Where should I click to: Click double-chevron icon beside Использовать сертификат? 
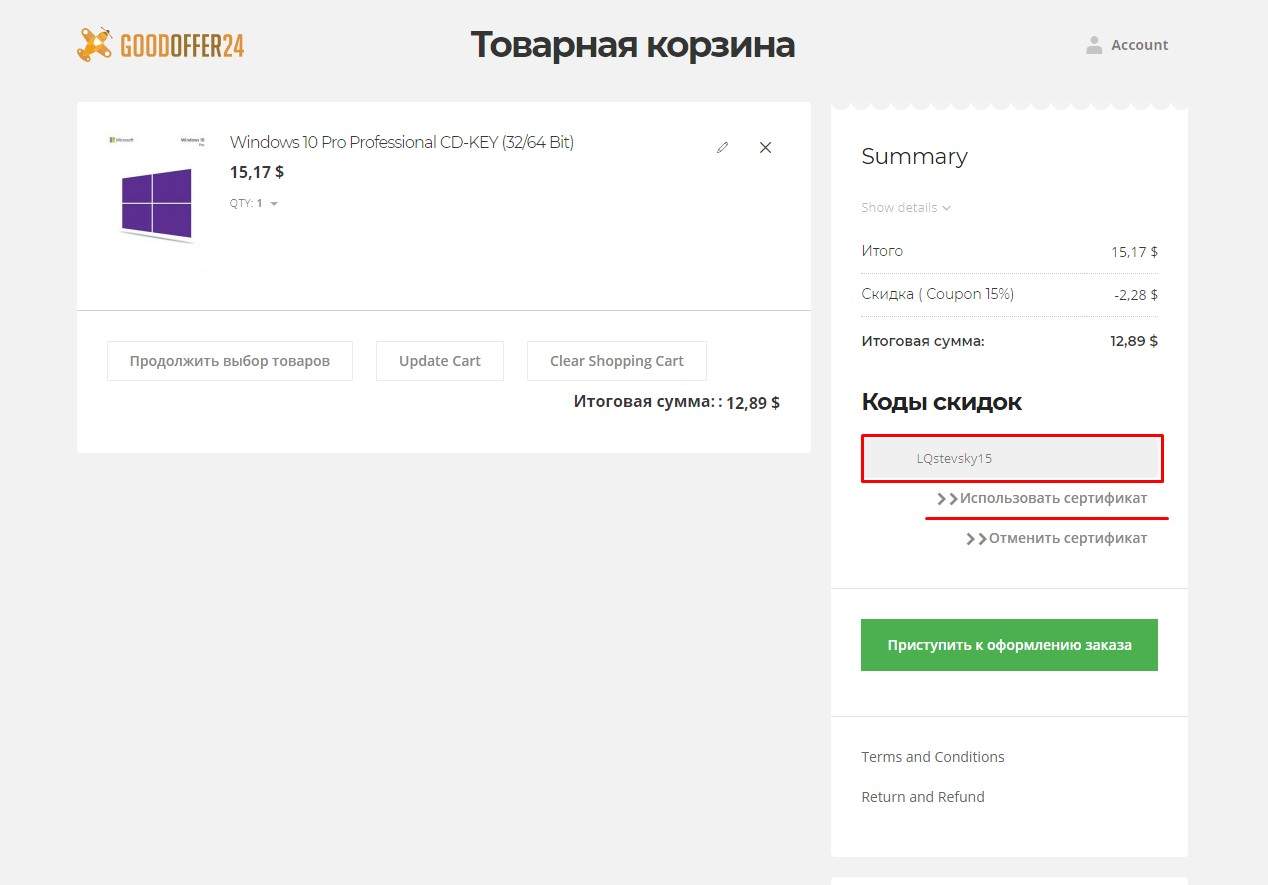click(946, 498)
